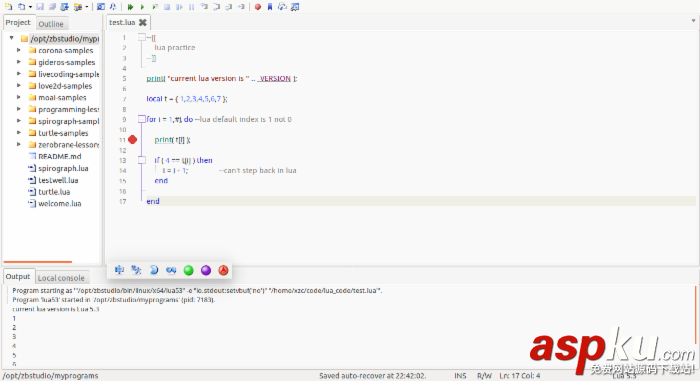
Task: Click the output panel vertical scrollbar
Action: point(696,315)
